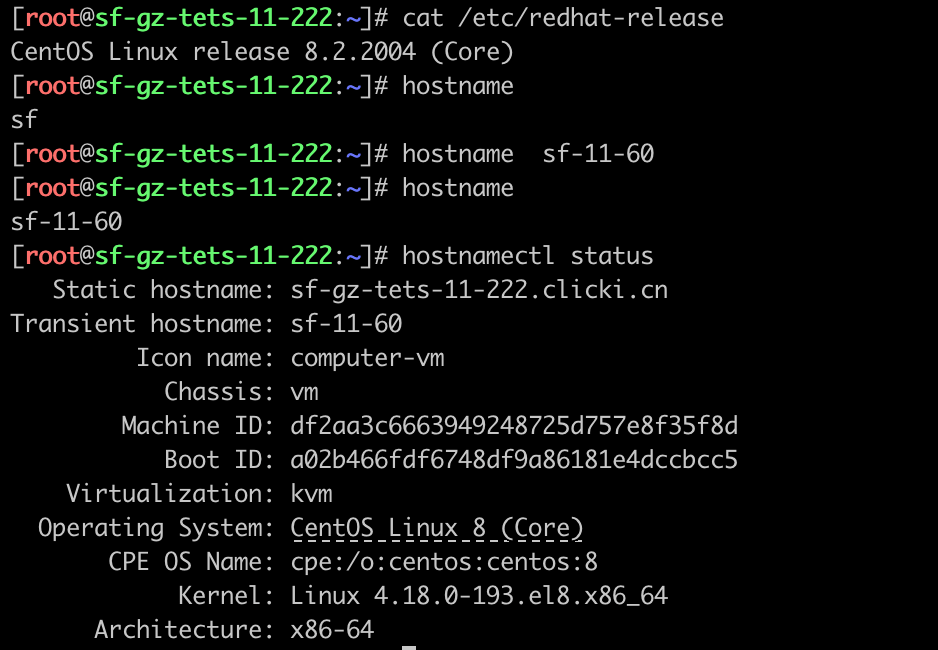Viewport: 938px width, 650px height.
Task: Click the cat /etc/redhat-release command
Action: pyautogui.click(x=563, y=18)
